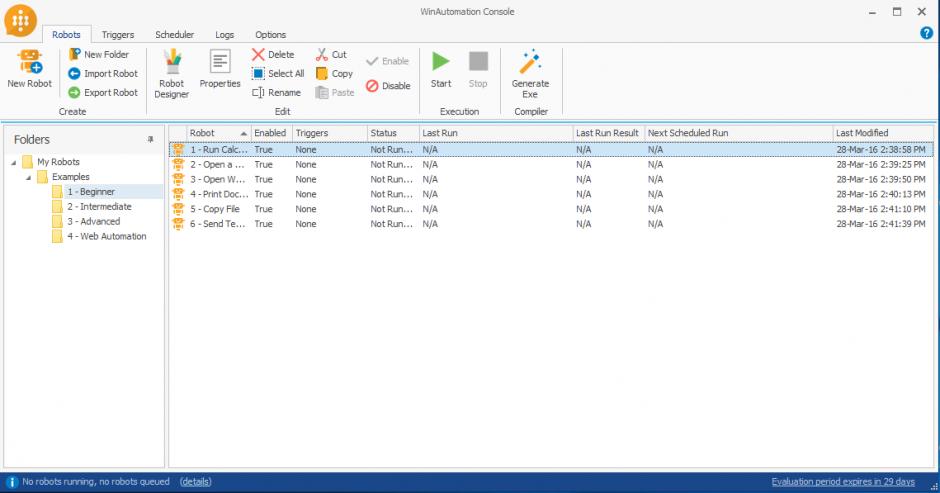Select the 1 - Run Calc robot row
940x493 pixels.
[551, 149]
